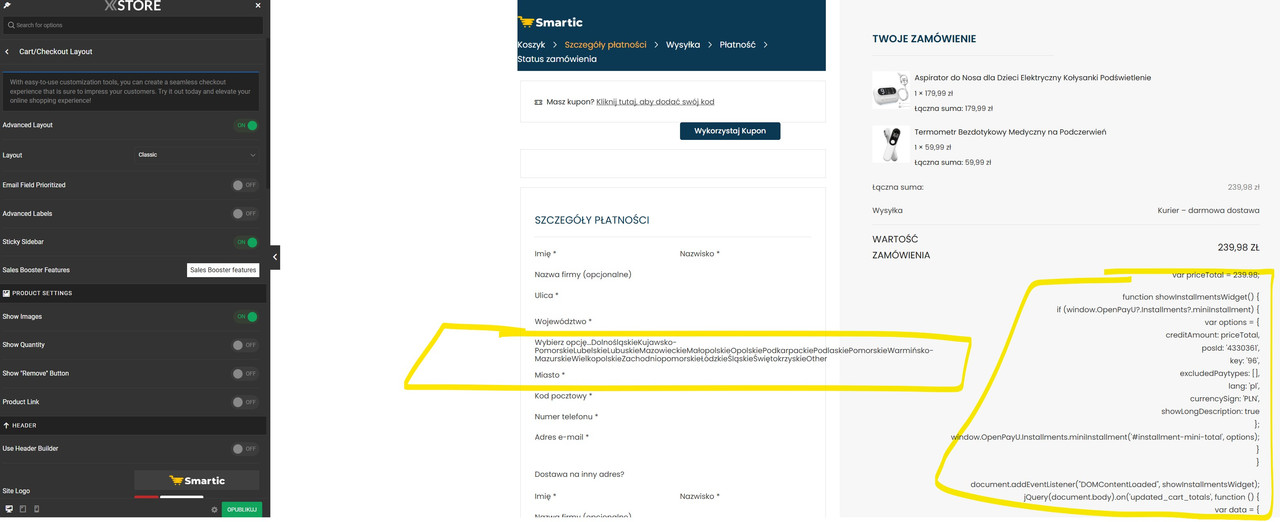Viewport: 1280px width, 522px height.
Task: Click the Aspirator do Nosa product thumbnail
Action: (x=889, y=89)
